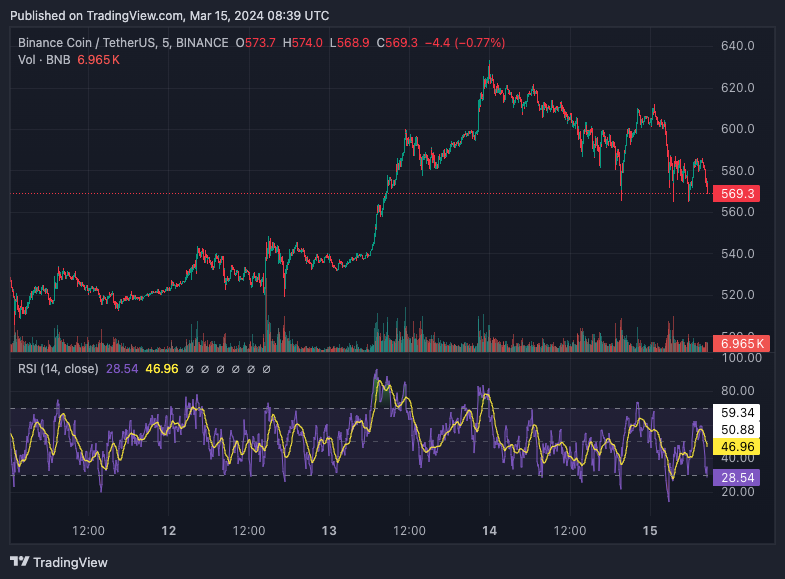Click the white 59.34 RSI axis tag

pos(733,412)
